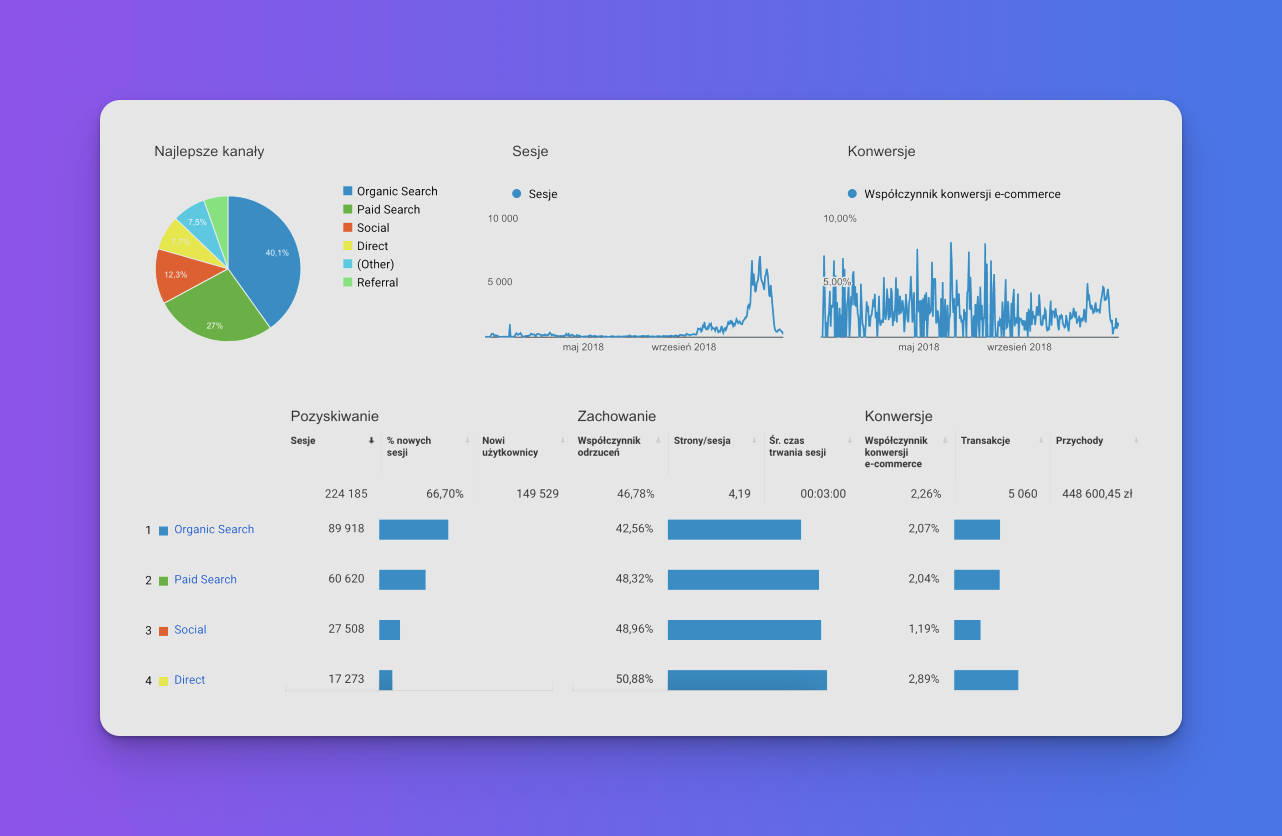Click the bounce rate value 42,56%

635,530
